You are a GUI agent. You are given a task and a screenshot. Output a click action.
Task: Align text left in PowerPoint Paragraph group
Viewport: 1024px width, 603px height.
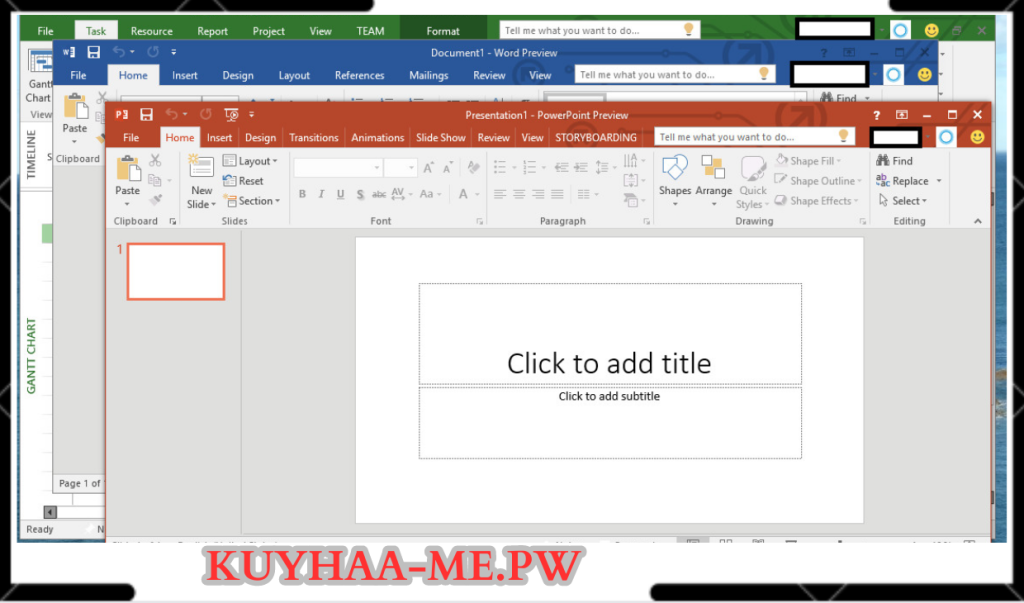tap(500, 194)
